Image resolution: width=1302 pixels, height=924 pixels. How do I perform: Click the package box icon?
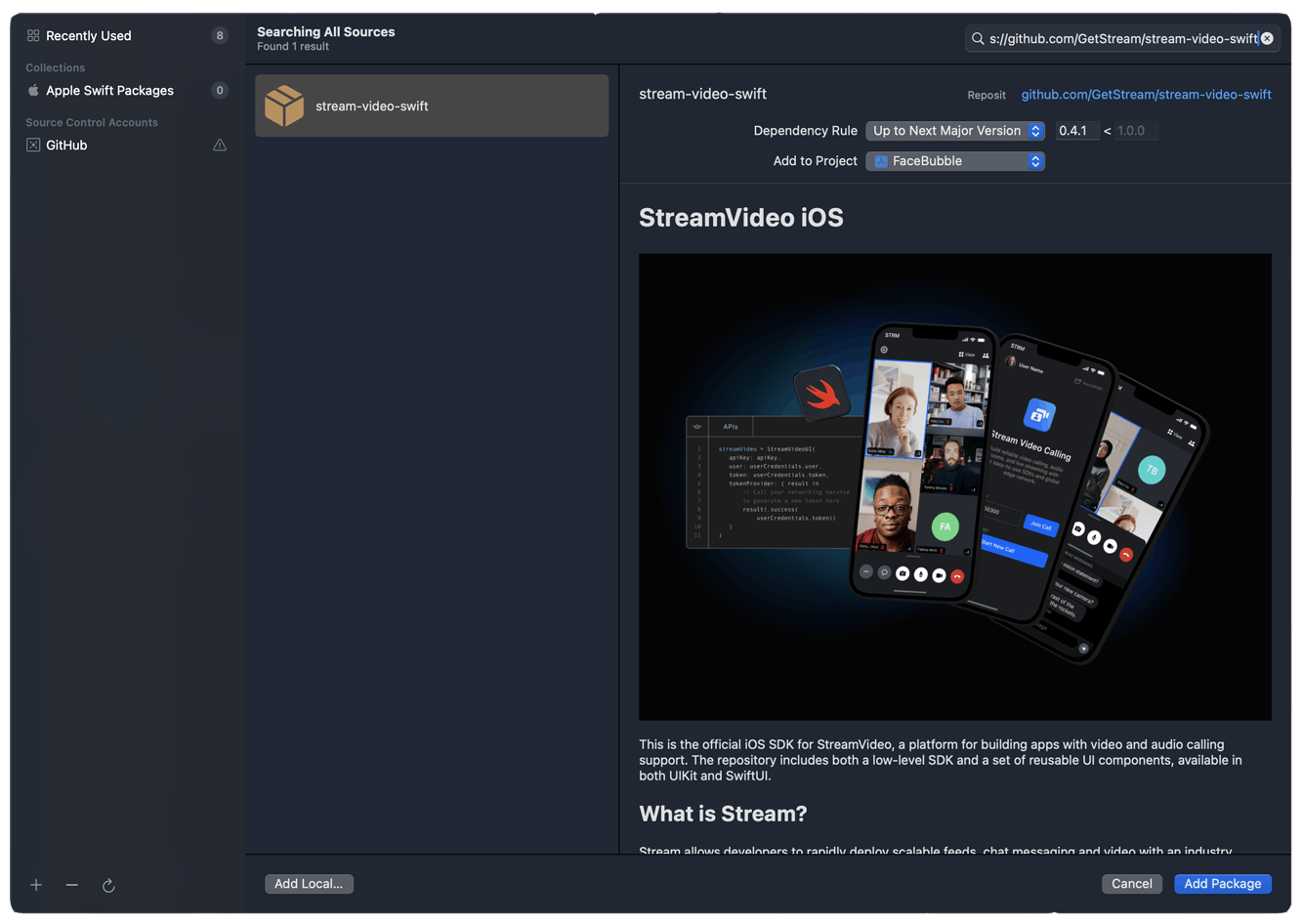(x=284, y=105)
